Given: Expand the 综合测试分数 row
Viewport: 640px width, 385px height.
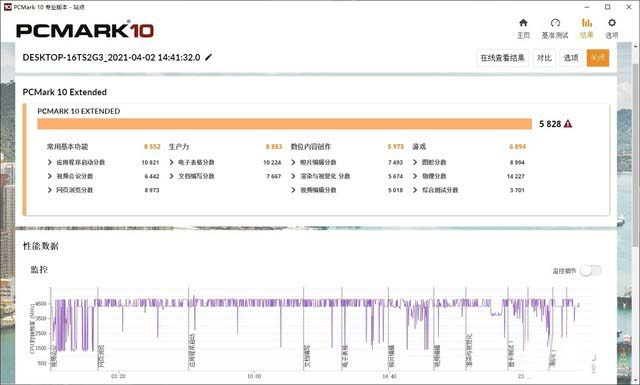Looking at the screenshot, I should tap(415, 190).
